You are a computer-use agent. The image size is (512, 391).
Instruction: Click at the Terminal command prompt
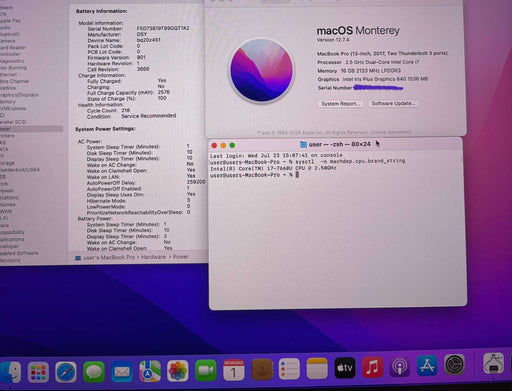[297, 175]
